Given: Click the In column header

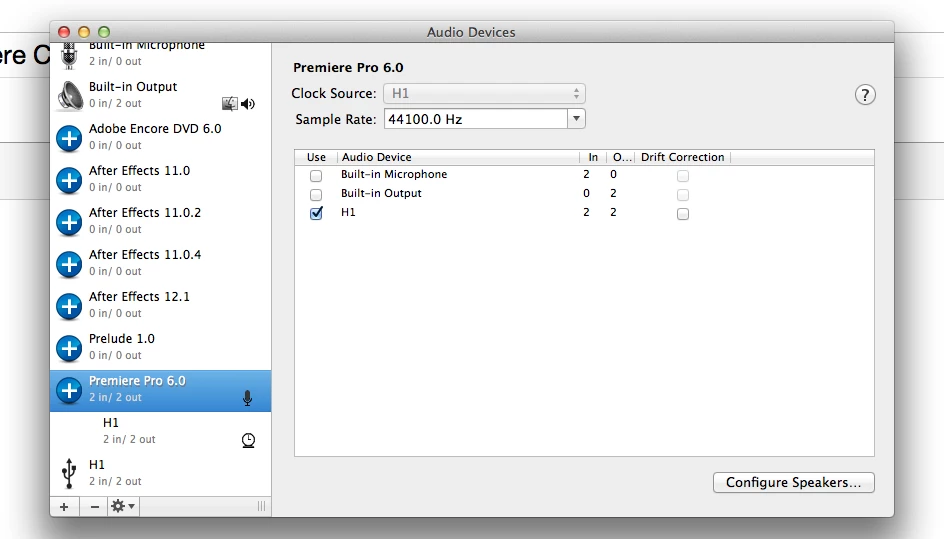Looking at the screenshot, I should pyautogui.click(x=593, y=157).
